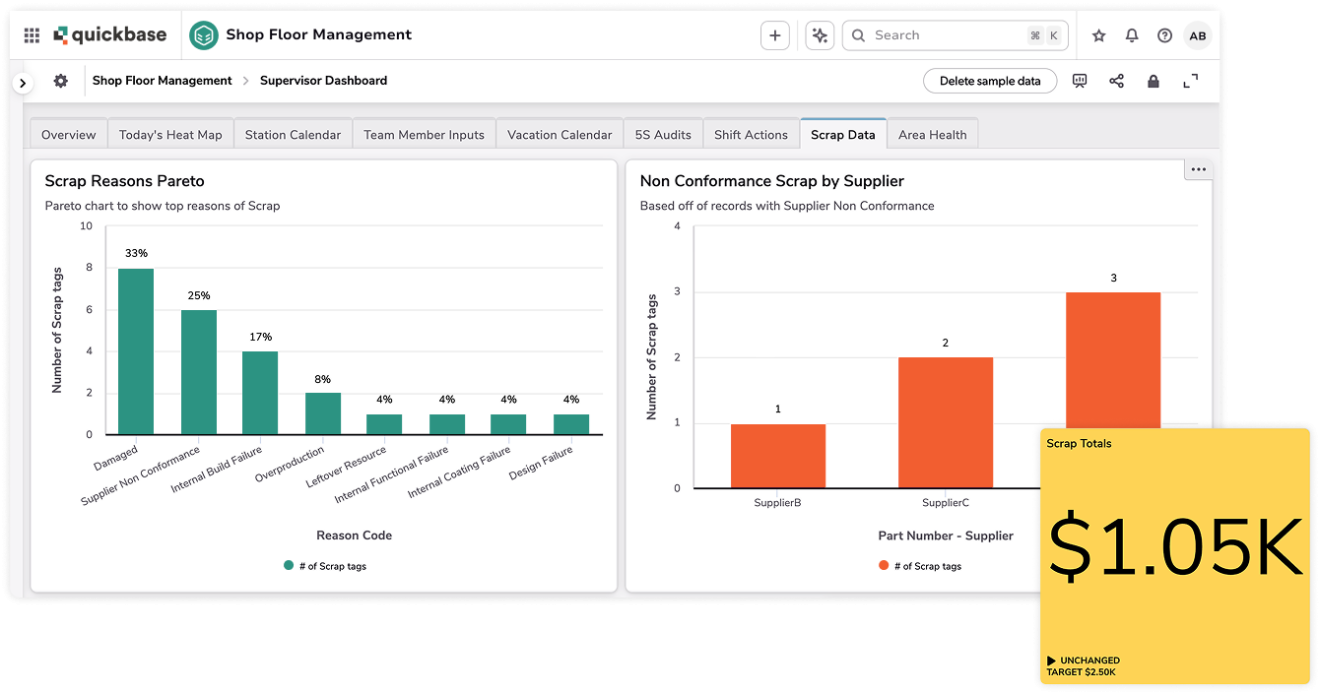This screenshot has height=694, width=1320.
Task: Favorite the dashboard with the star icon
Action: (1098, 34)
